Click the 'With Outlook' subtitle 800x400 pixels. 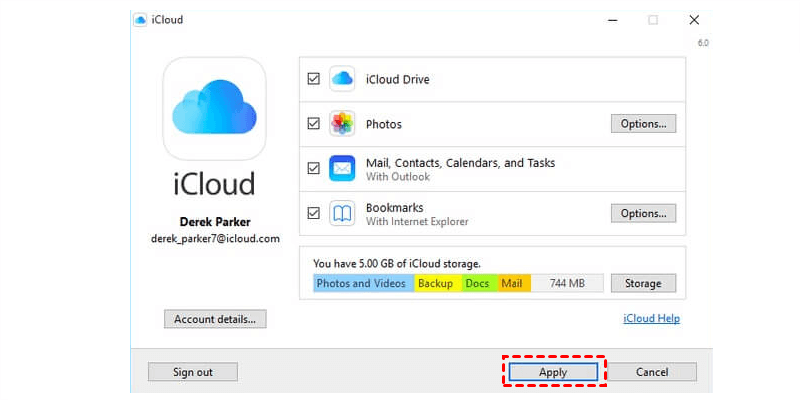[398, 177]
